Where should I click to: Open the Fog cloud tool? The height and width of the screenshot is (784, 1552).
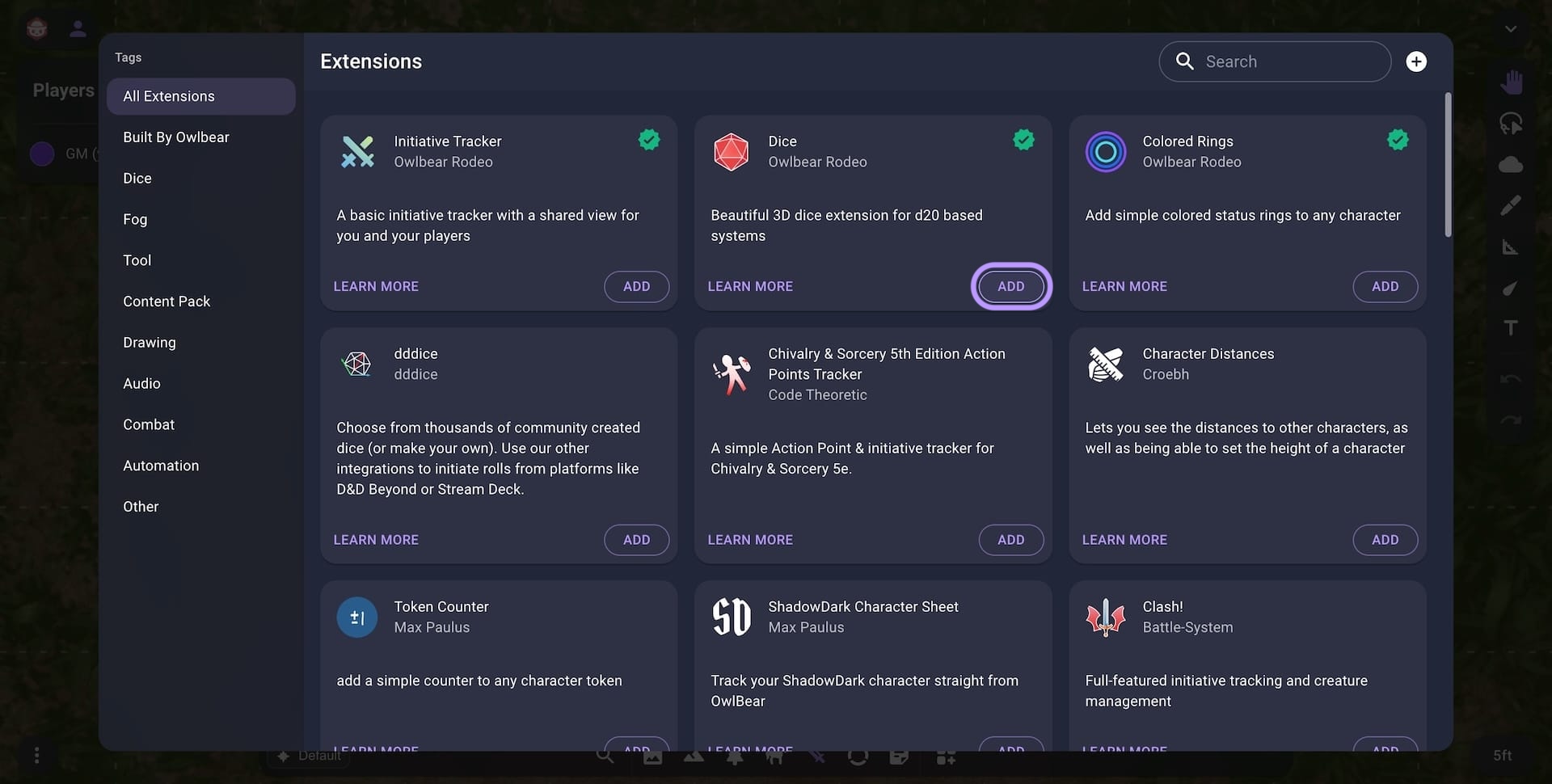[1511, 163]
